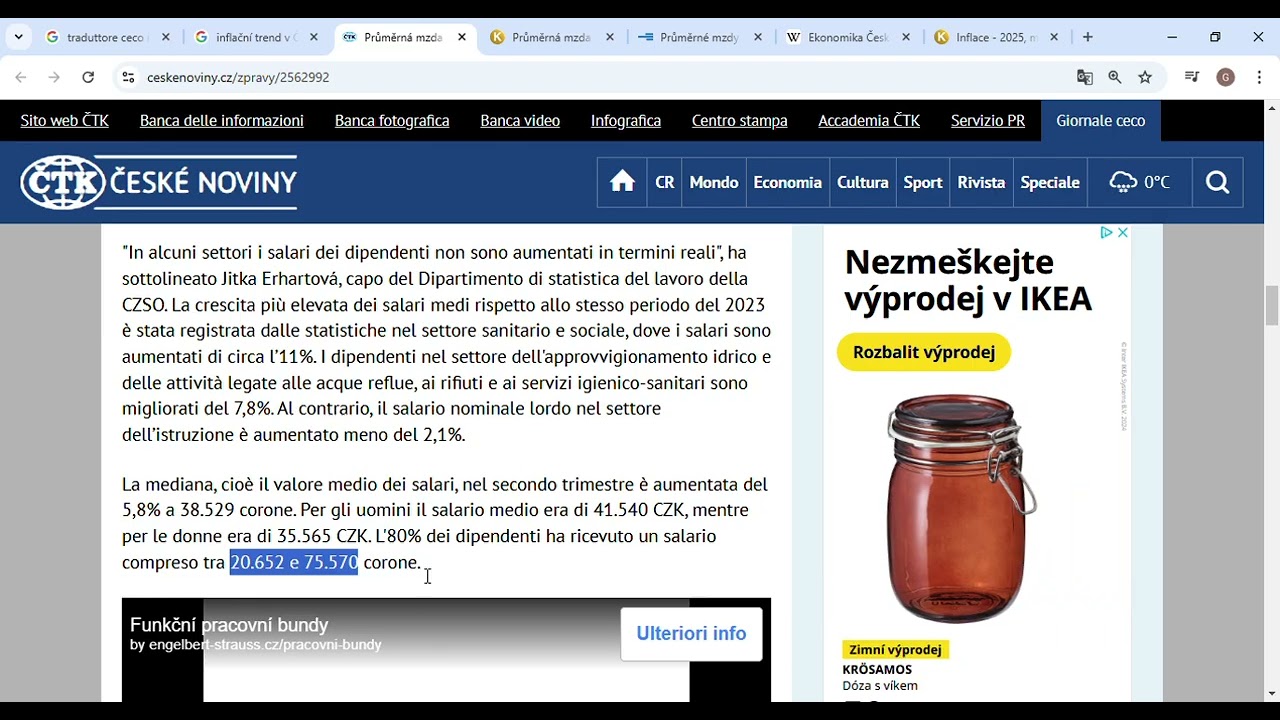Open the 'Cultura' news section
The image size is (1280, 720).
pyautogui.click(x=863, y=182)
